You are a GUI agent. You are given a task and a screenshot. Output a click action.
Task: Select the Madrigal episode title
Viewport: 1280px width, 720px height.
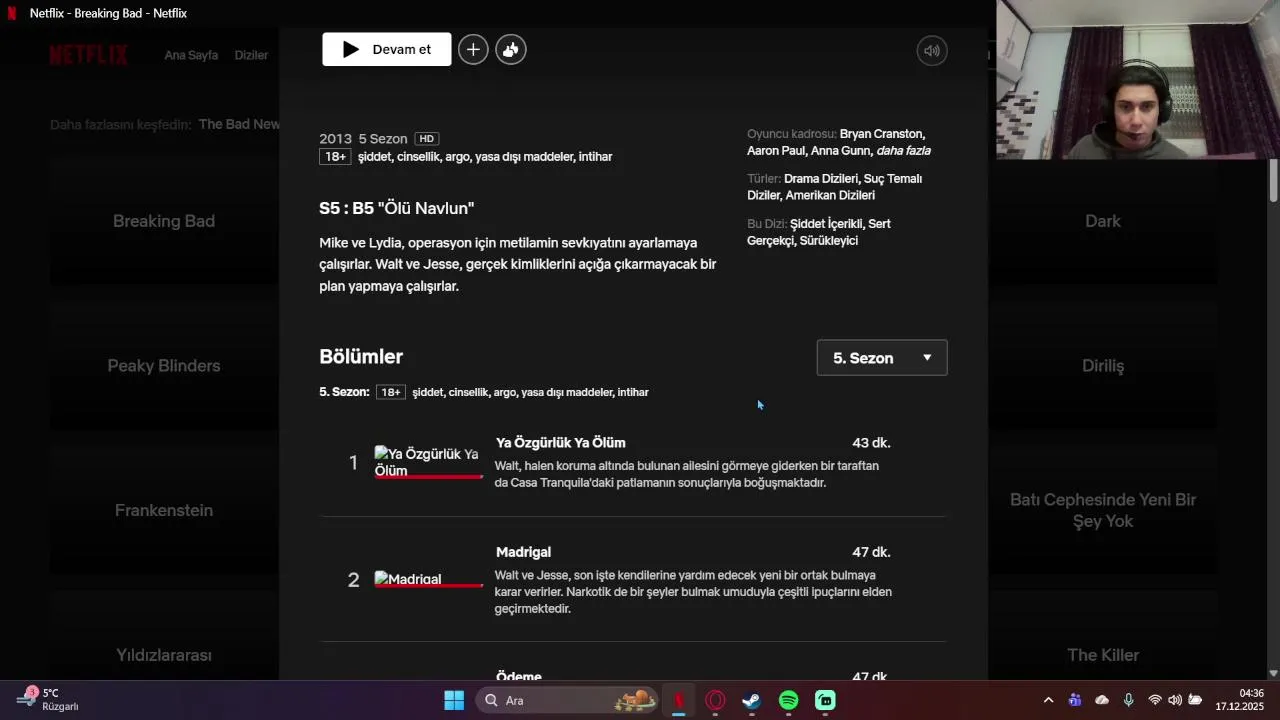[523, 552]
